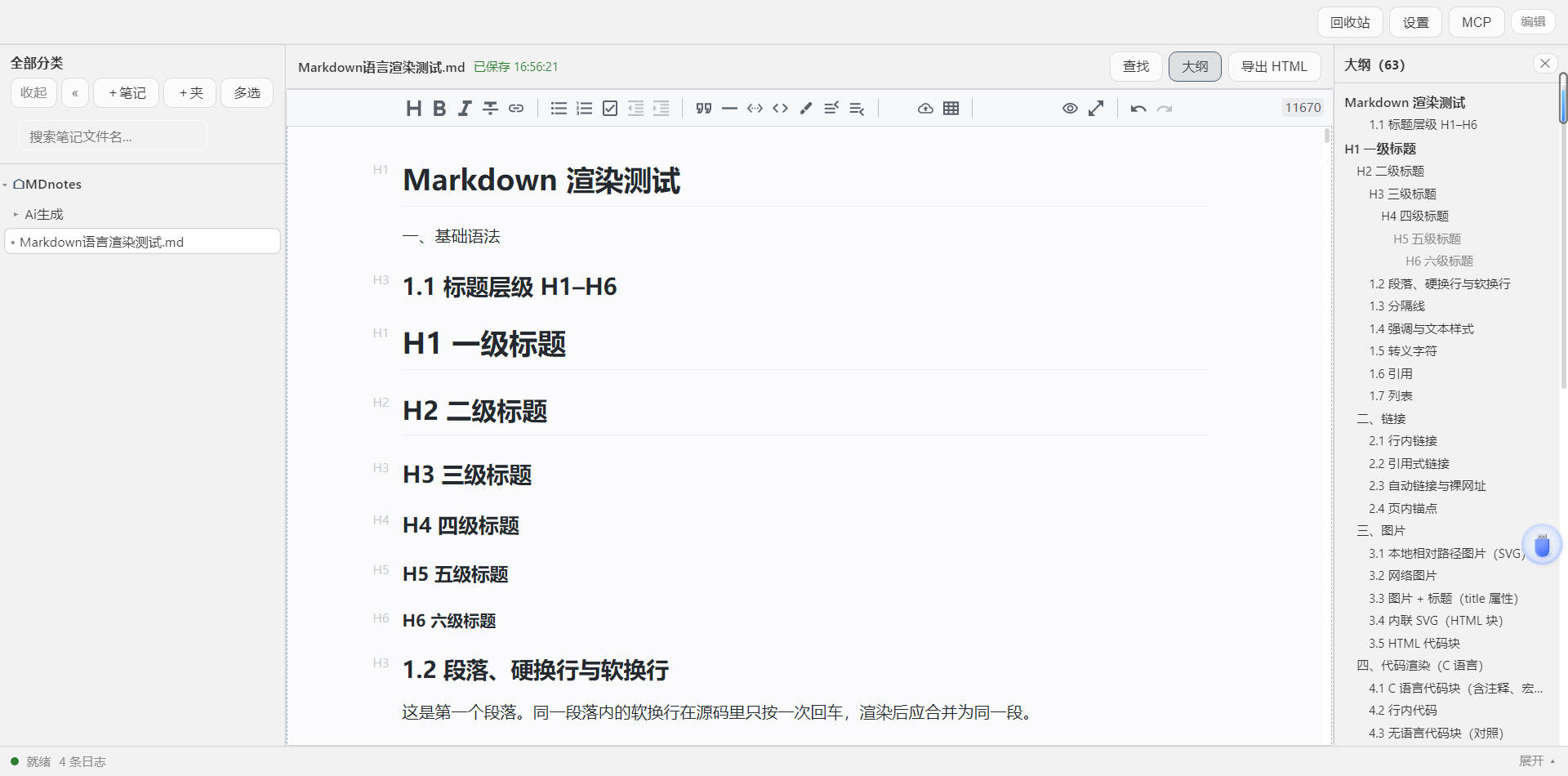Toggle italic formatting in the toolbar

click(x=465, y=108)
